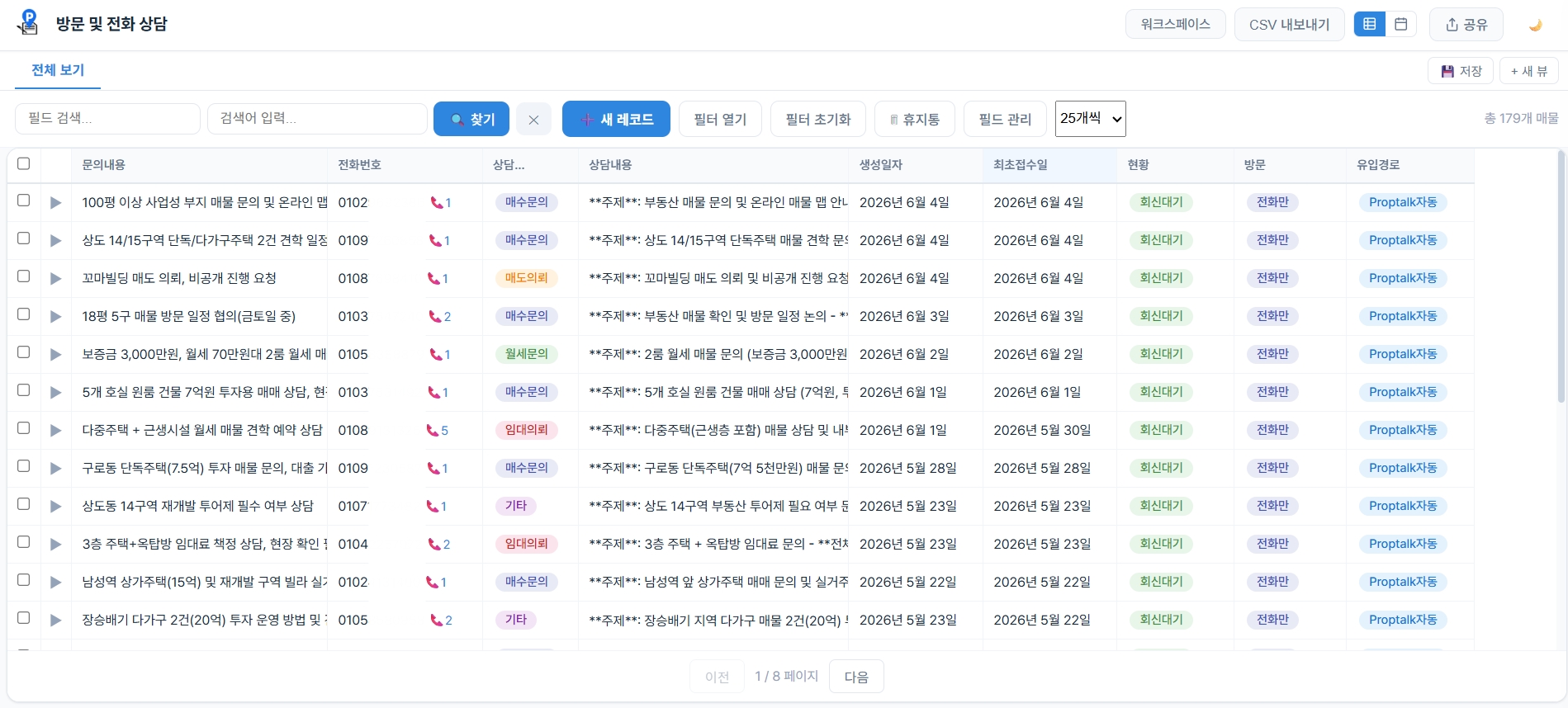This screenshot has width=1568, height=708.
Task: Focus the 검색어 입력 input field
Action: [x=317, y=118]
